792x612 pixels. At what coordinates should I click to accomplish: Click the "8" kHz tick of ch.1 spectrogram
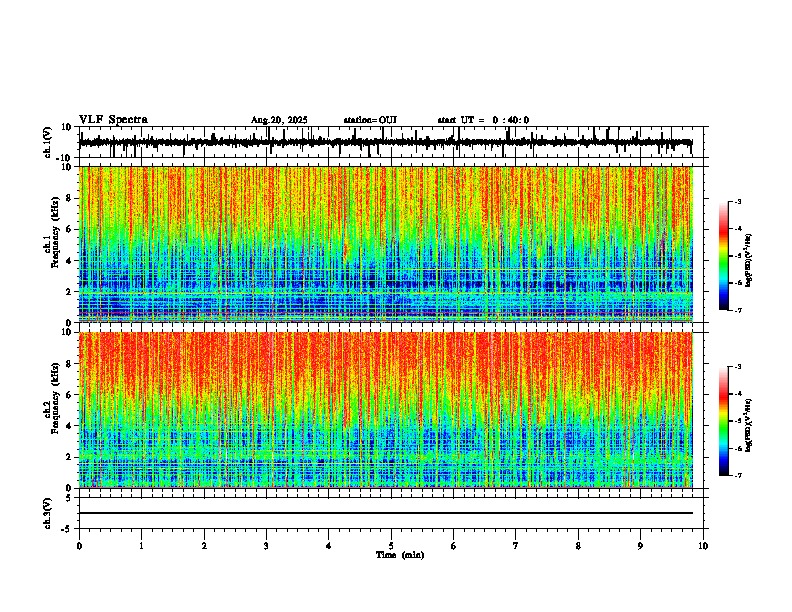[70, 198]
